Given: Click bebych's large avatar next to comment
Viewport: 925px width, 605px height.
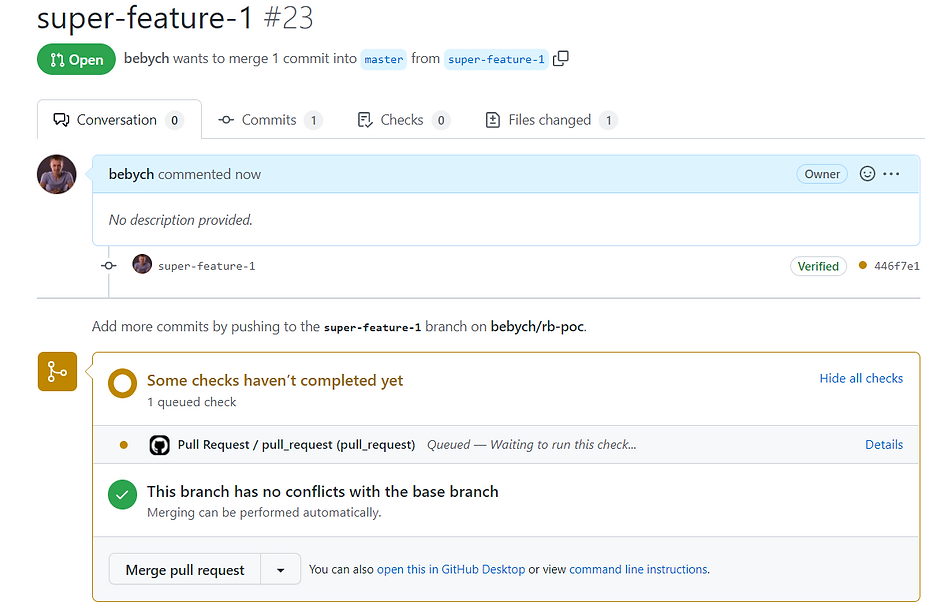Looking at the screenshot, I should [57, 174].
